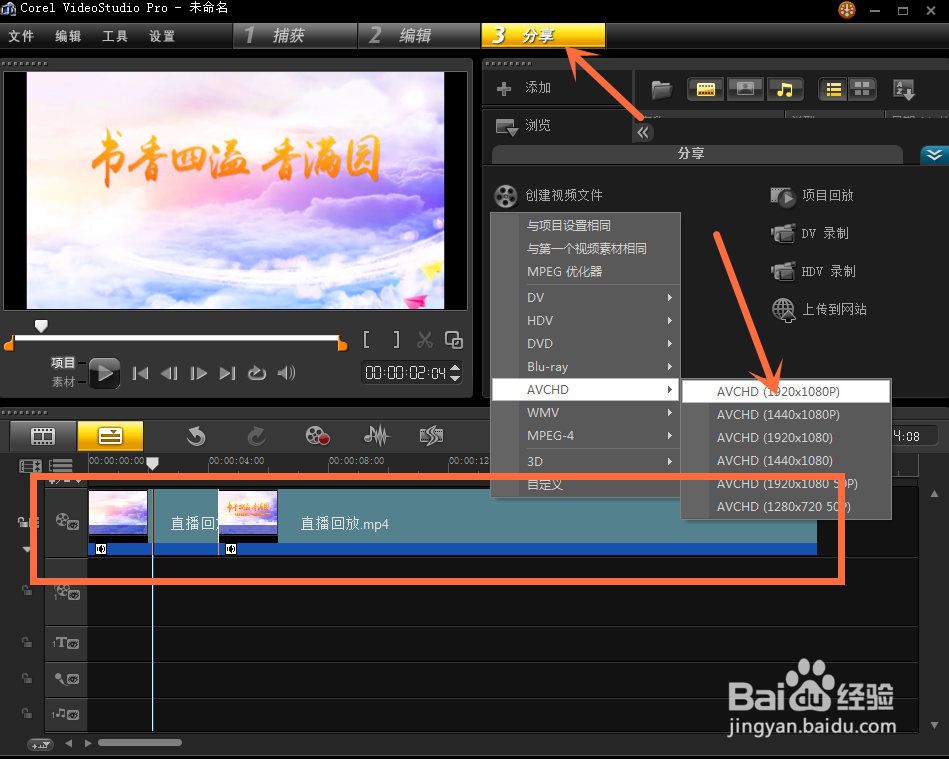The image size is (949, 759).
Task: Open the library folder icon
Action: tap(662, 90)
